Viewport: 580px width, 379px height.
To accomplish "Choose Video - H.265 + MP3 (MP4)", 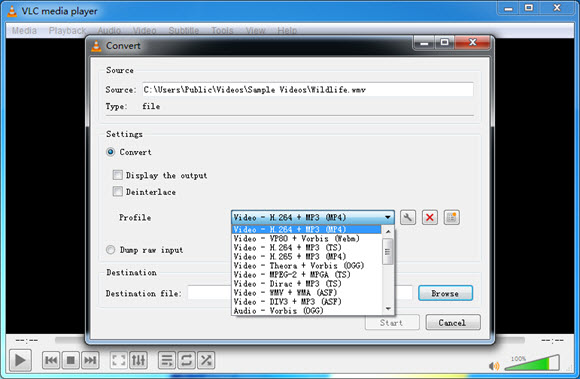I will coord(306,257).
